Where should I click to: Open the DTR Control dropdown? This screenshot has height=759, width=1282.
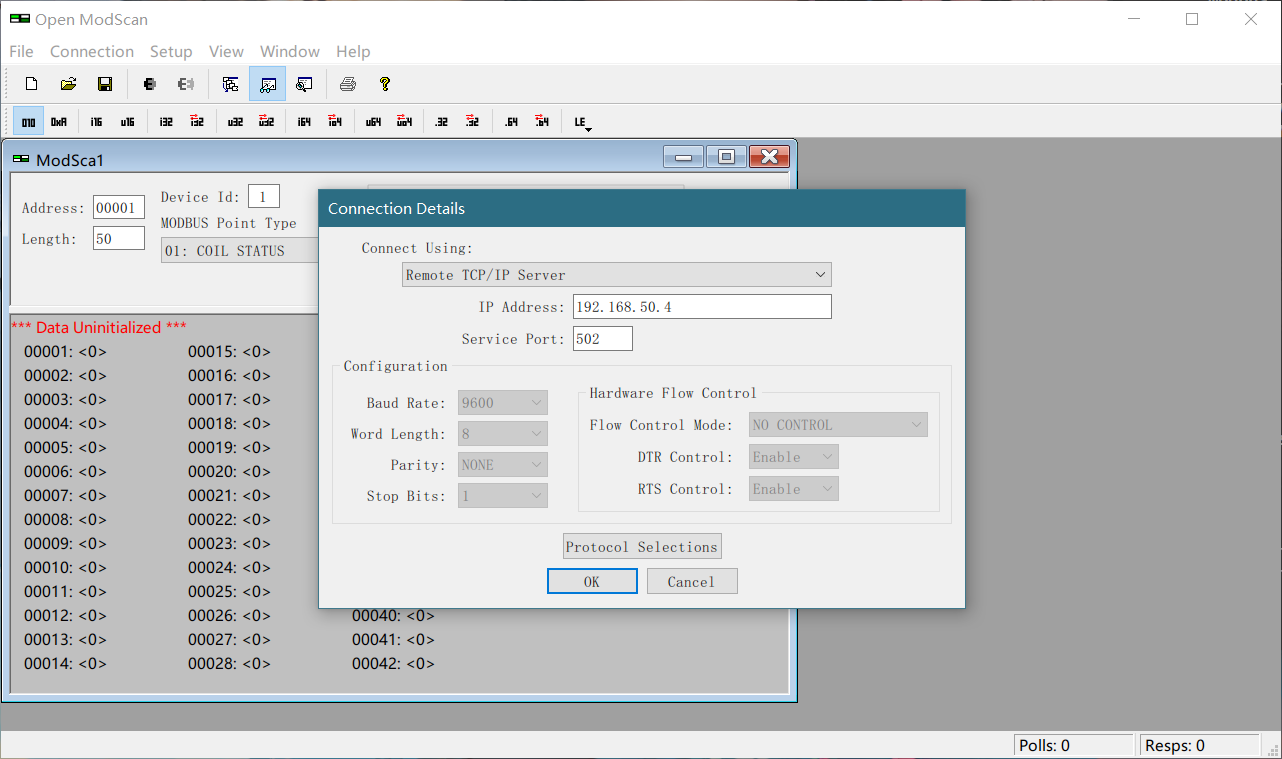[793, 457]
